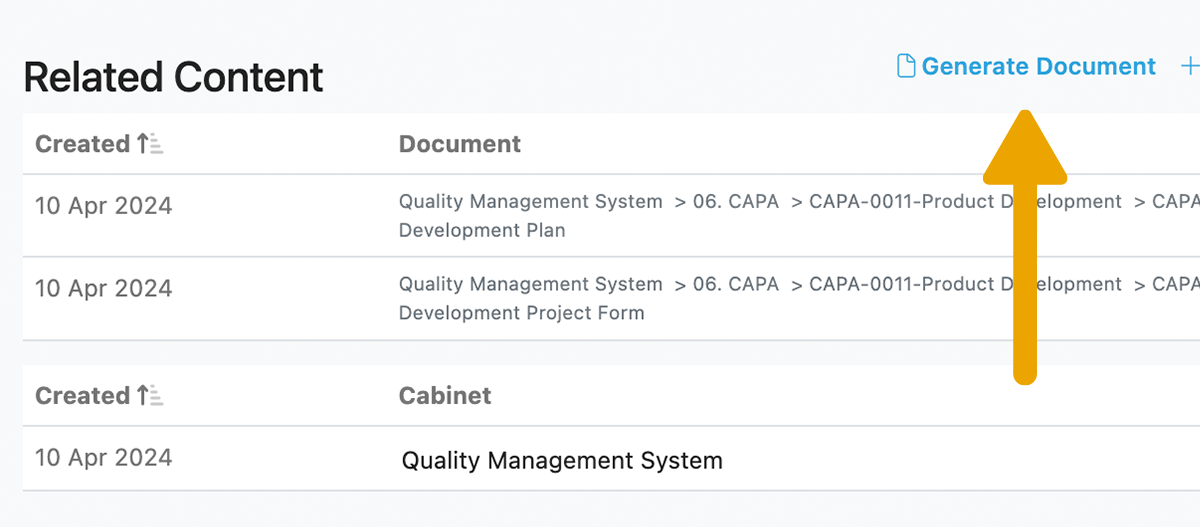The image size is (1200, 527).
Task: Click sort arrow icon in Document table's Created header
Action: coord(149,144)
